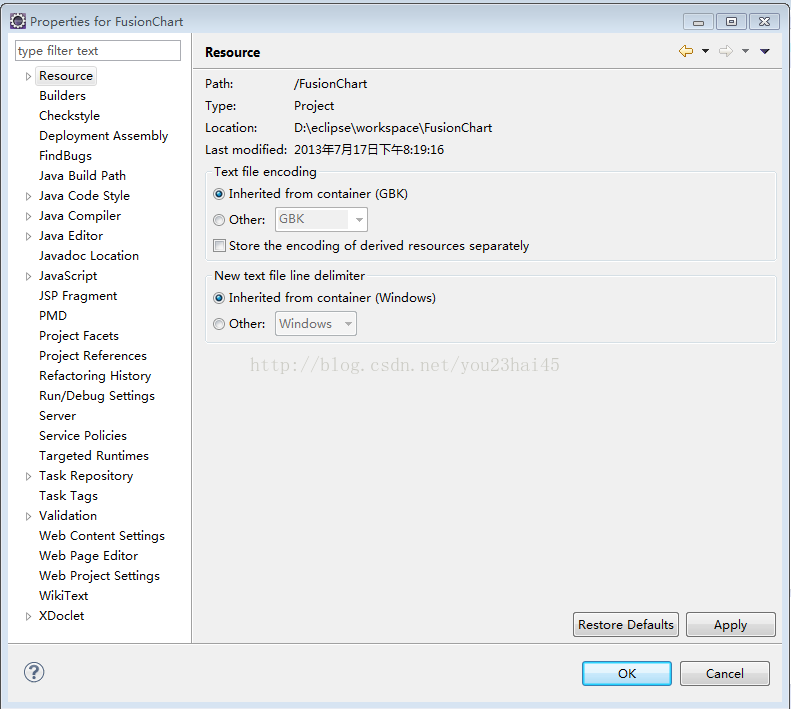
Task: Click the back navigation arrow icon
Action: (x=686, y=51)
